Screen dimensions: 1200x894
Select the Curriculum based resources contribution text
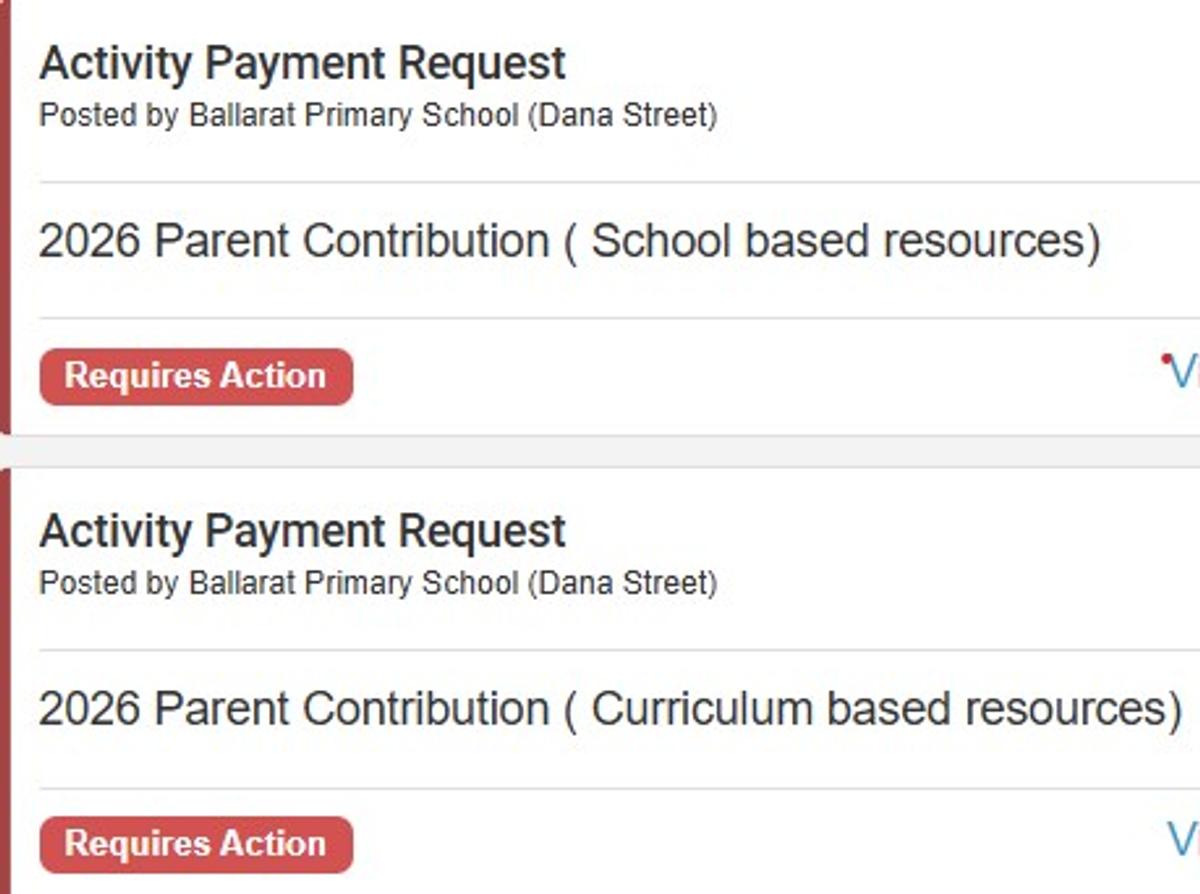coord(610,709)
